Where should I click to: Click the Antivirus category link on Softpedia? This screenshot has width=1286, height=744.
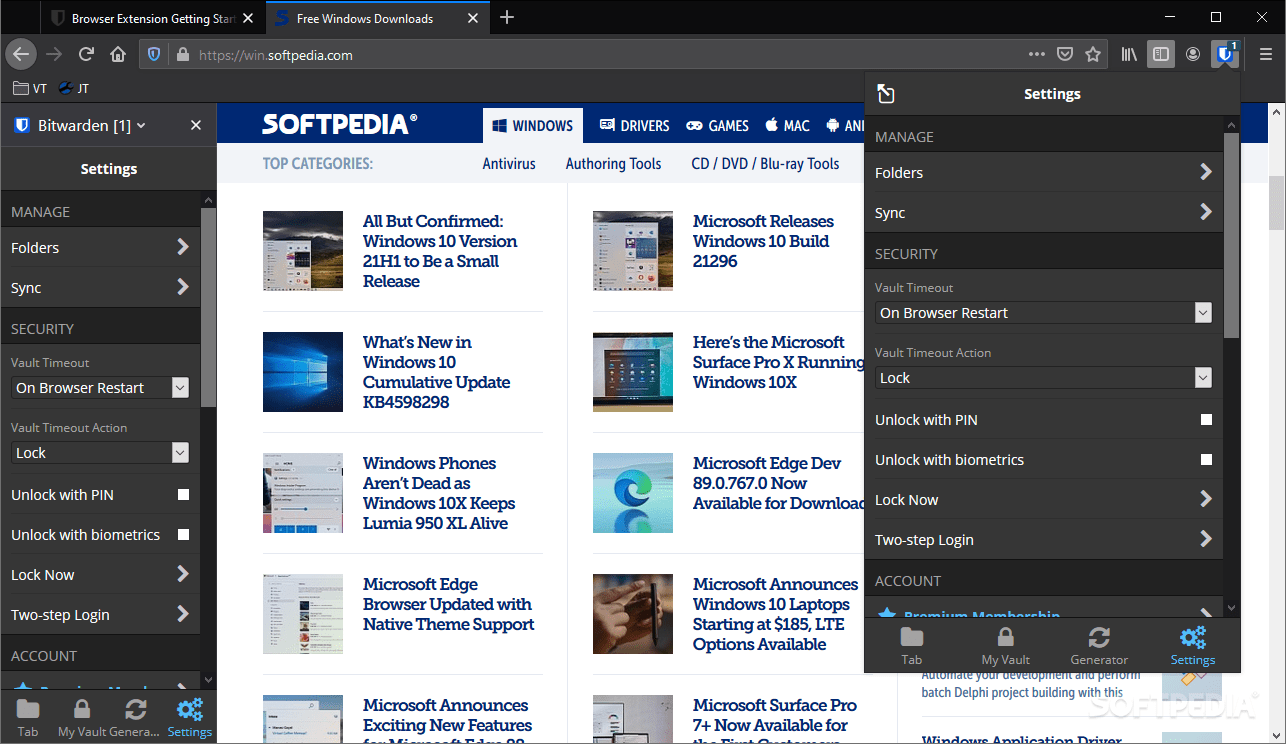(x=508, y=163)
